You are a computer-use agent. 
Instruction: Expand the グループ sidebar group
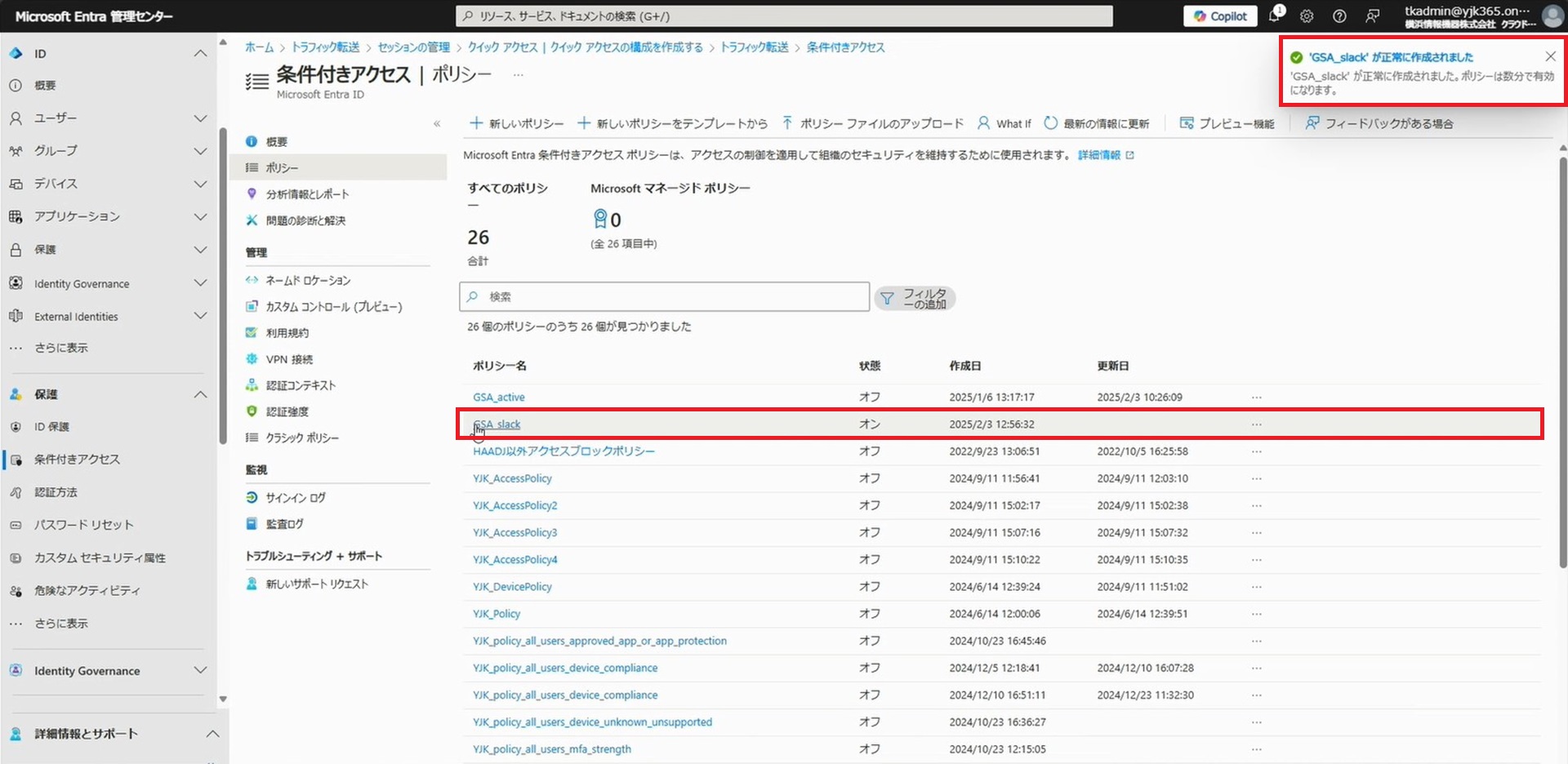tap(200, 151)
